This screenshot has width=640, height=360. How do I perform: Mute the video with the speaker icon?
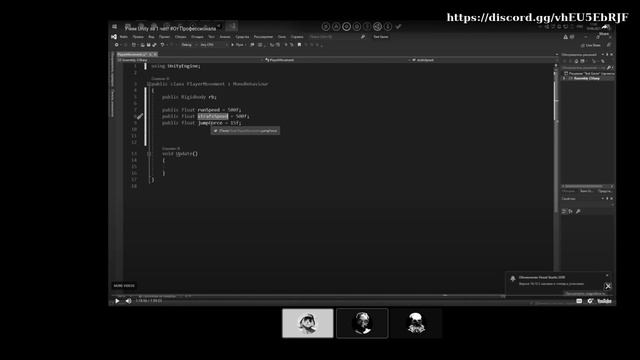pyautogui.click(x=129, y=301)
